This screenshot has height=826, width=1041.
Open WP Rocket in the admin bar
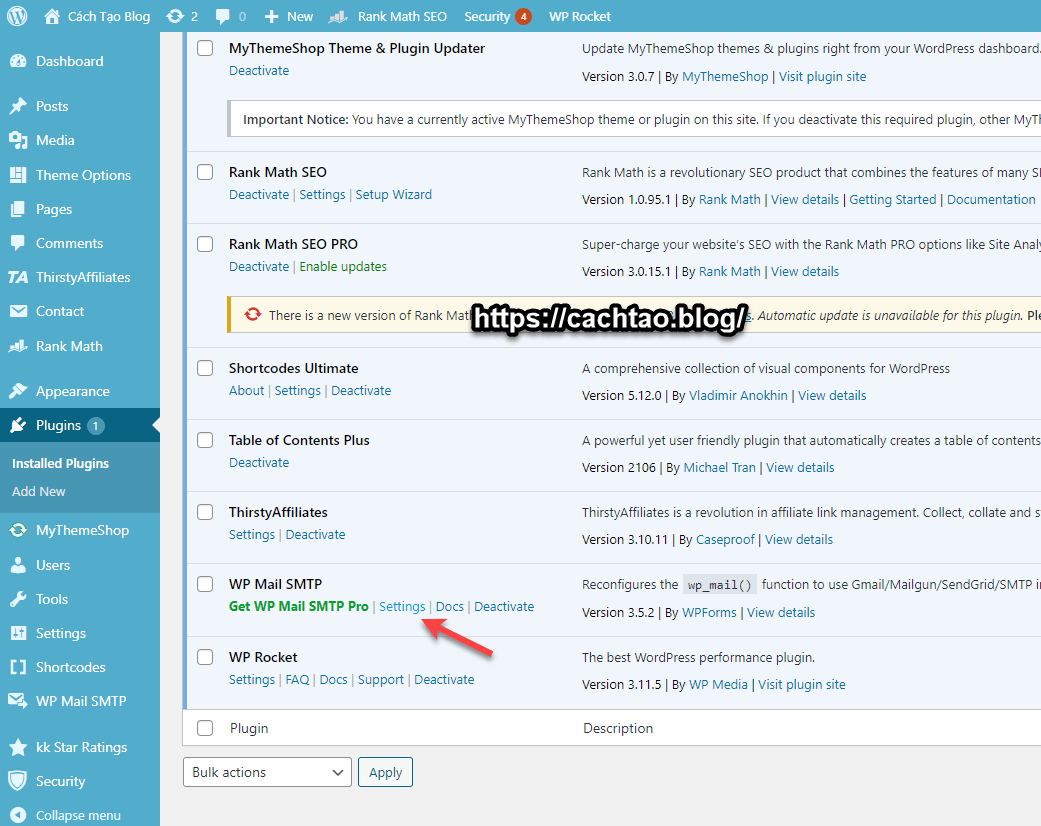pos(580,17)
